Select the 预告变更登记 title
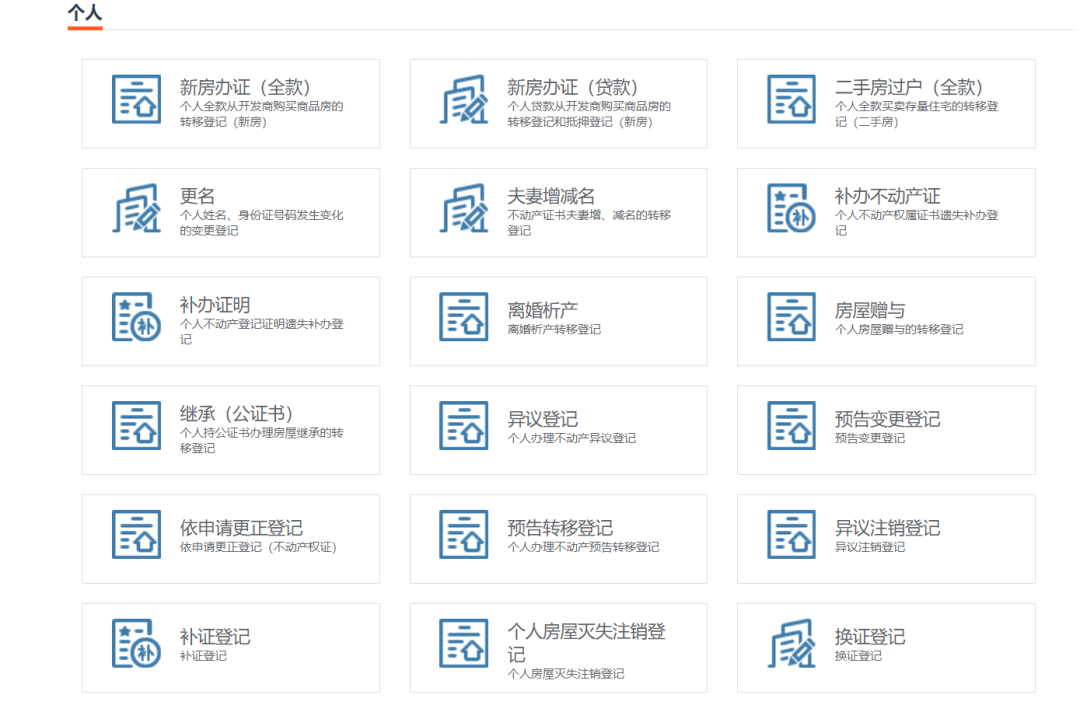 (887, 419)
